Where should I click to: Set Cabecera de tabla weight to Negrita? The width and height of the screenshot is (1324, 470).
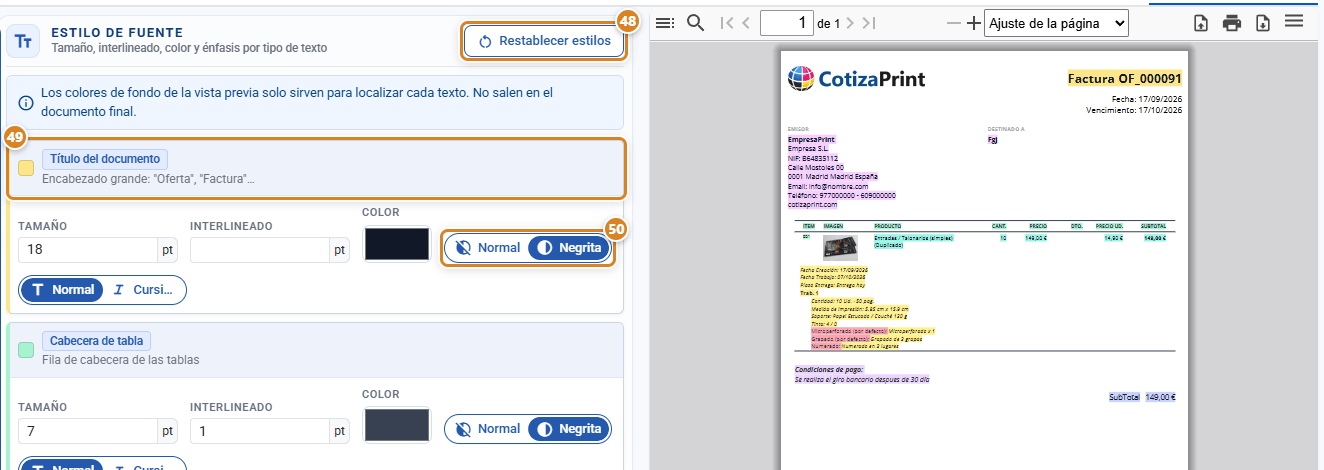point(569,428)
